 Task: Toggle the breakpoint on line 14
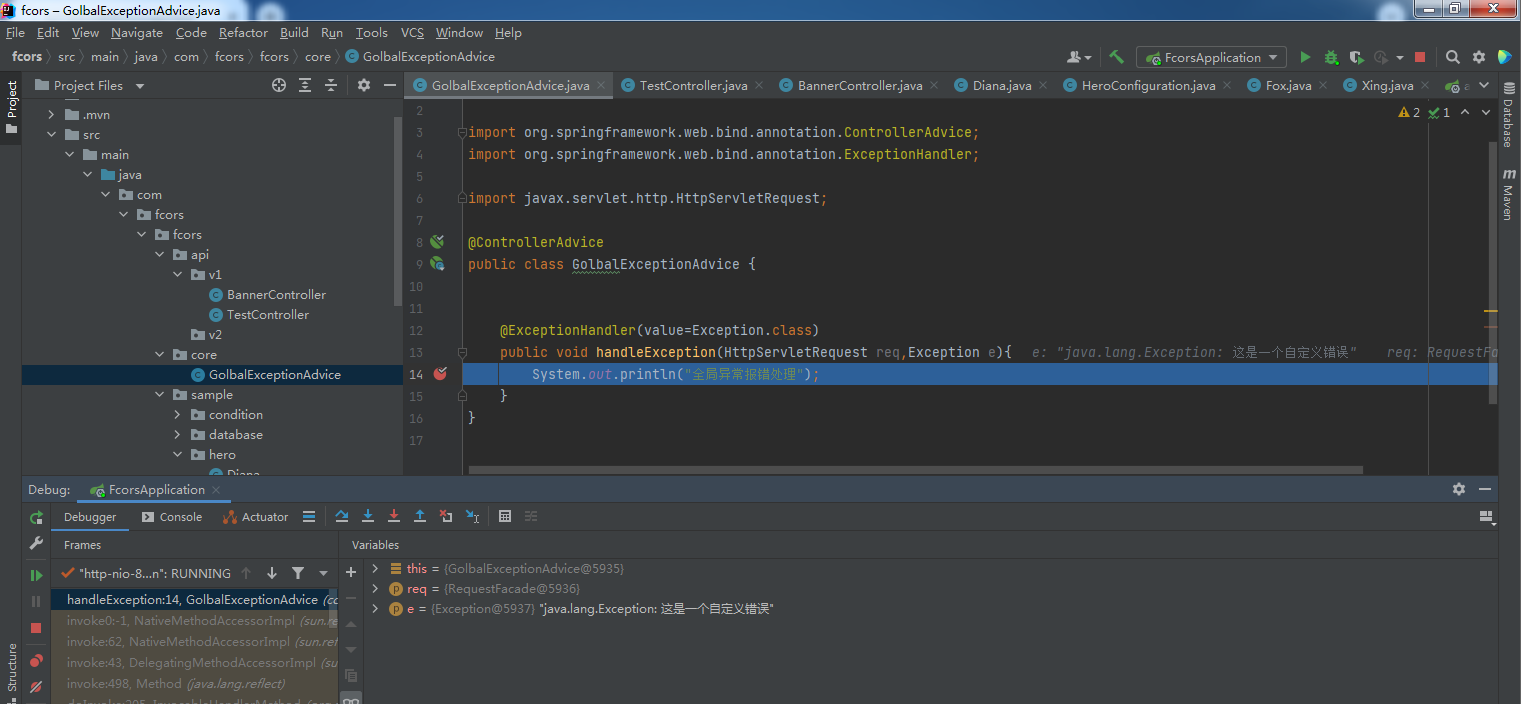click(440, 374)
